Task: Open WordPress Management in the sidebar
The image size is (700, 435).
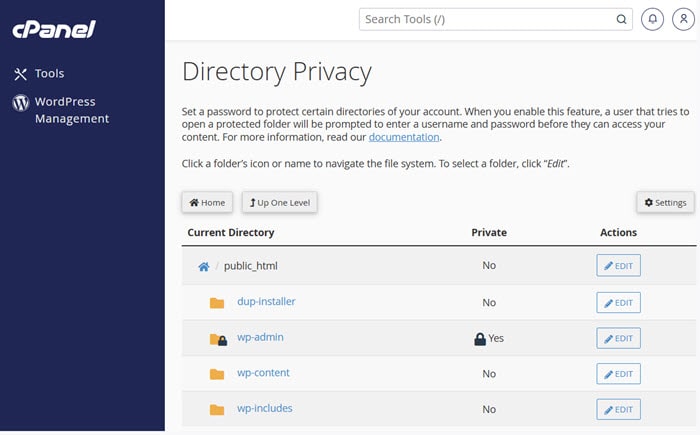Action: [x=71, y=110]
